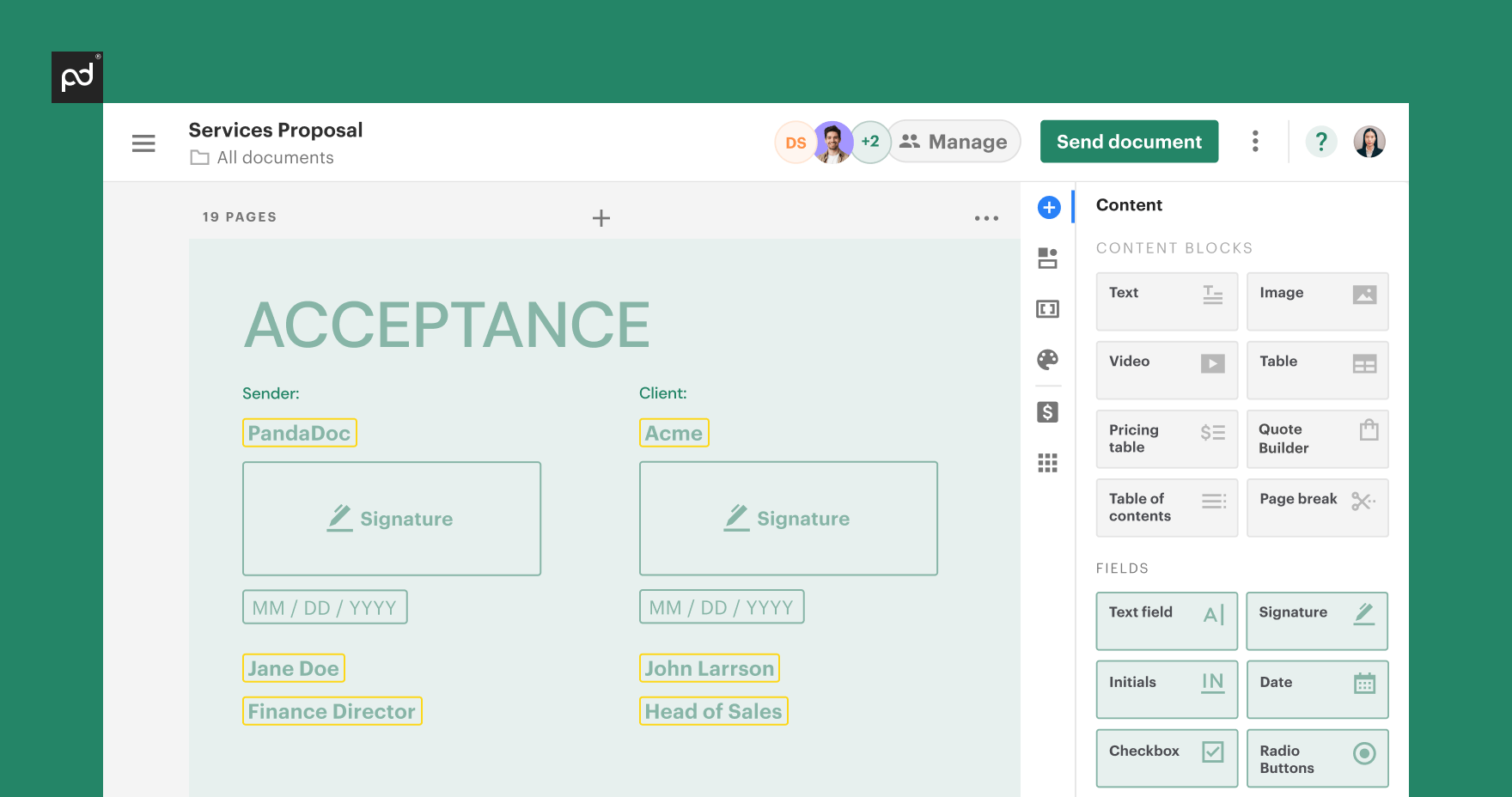The height and width of the screenshot is (797, 1512).
Task: Insert a Pricing table content block
Action: (x=1166, y=438)
